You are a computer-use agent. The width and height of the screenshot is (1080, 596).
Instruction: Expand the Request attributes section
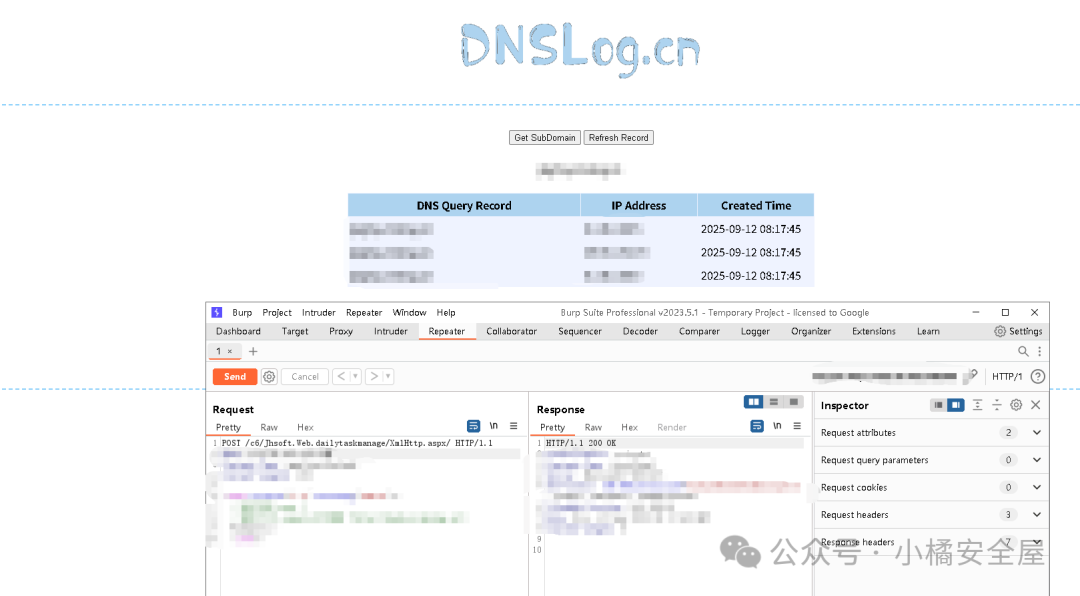[x=1037, y=433]
